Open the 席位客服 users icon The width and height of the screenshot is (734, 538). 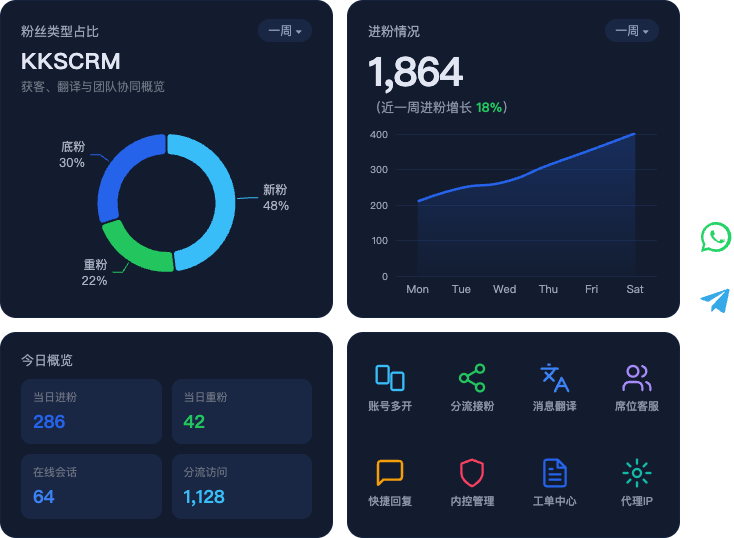click(x=637, y=377)
